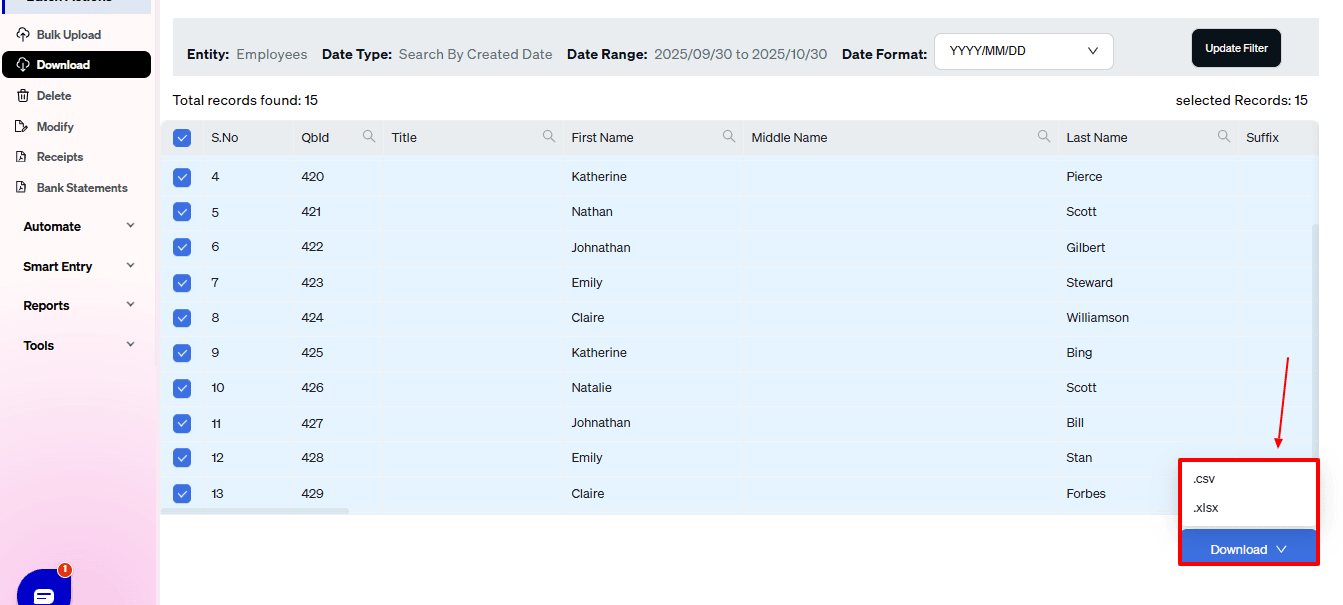Click the Bank Statements icon
This screenshot has width=1343, height=605.
tap(23, 188)
